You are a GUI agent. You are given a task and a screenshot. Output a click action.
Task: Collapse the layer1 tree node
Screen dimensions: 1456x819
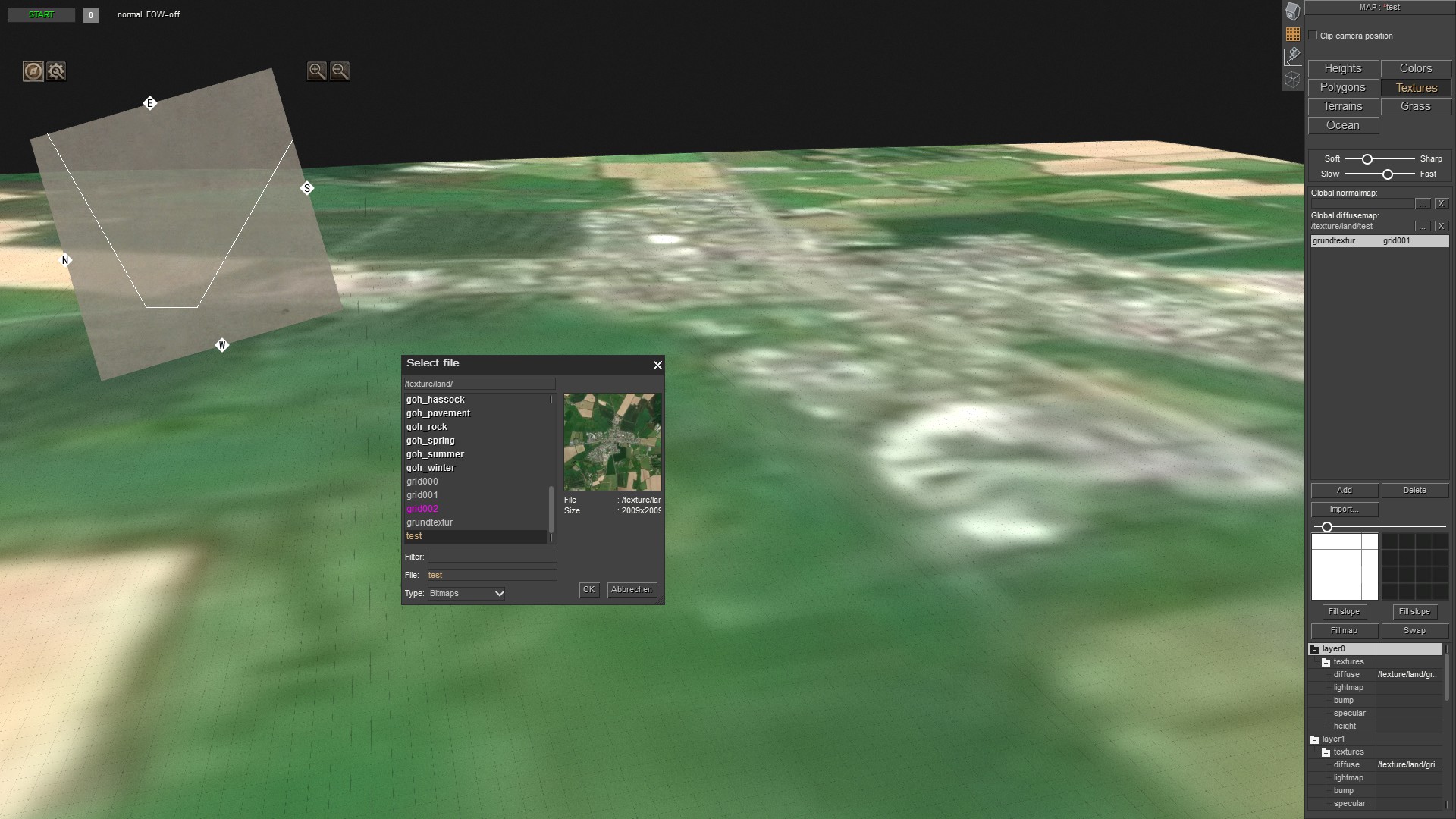[1315, 740]
